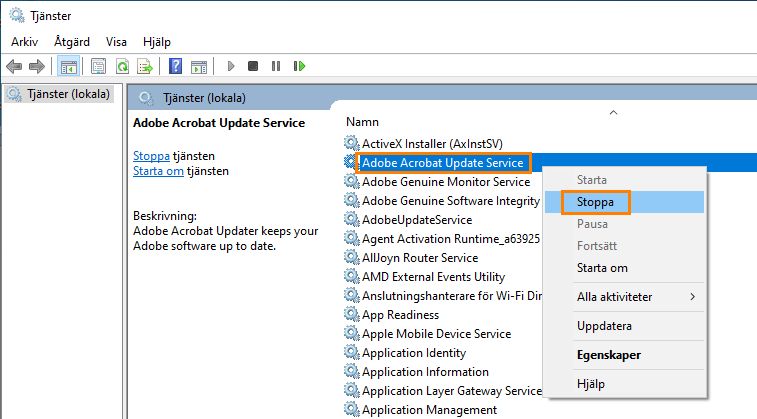Open the Arkiv menu
Viewport: 757px width, 419px height.
coord(24,41)
